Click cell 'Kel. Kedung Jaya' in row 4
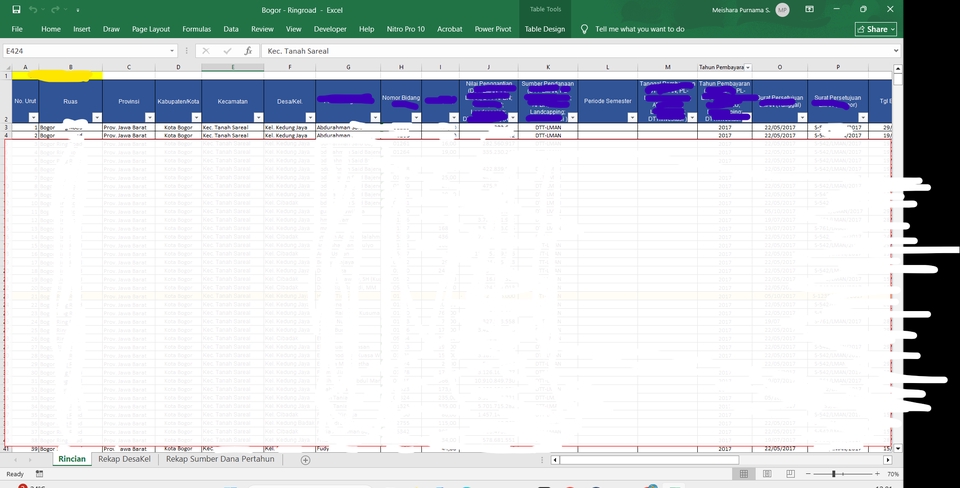Image resolution: width=960 pixels, height=488 pixels. coord(290,135)
